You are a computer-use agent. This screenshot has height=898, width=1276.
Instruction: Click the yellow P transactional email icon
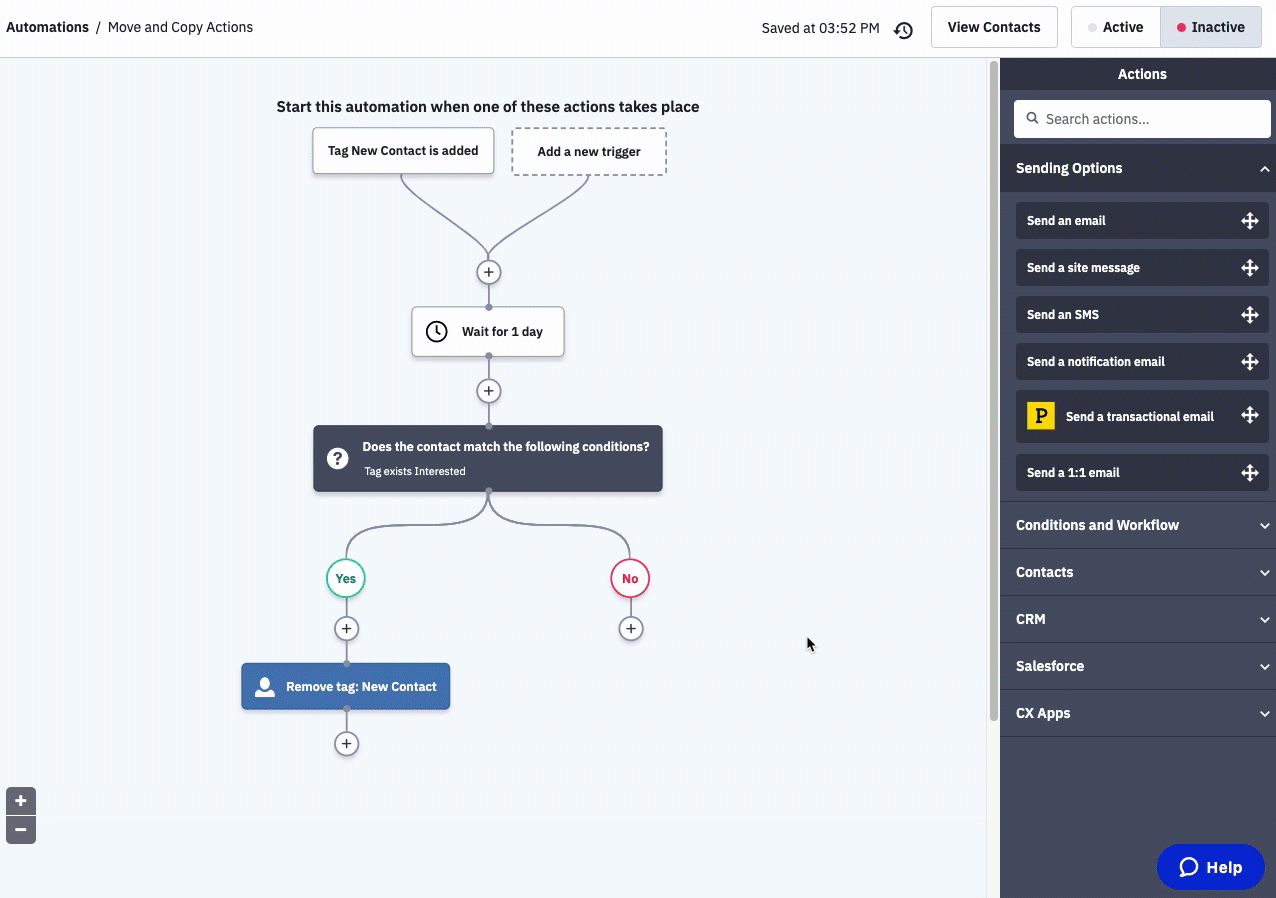1041,416
